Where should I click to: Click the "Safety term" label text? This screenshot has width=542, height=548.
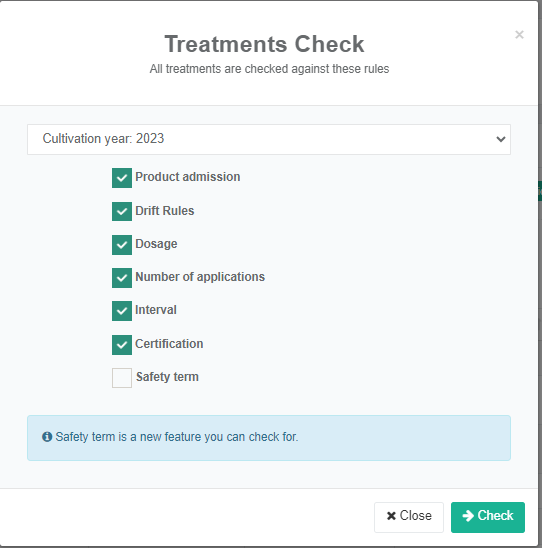click(x=167, y=377)
